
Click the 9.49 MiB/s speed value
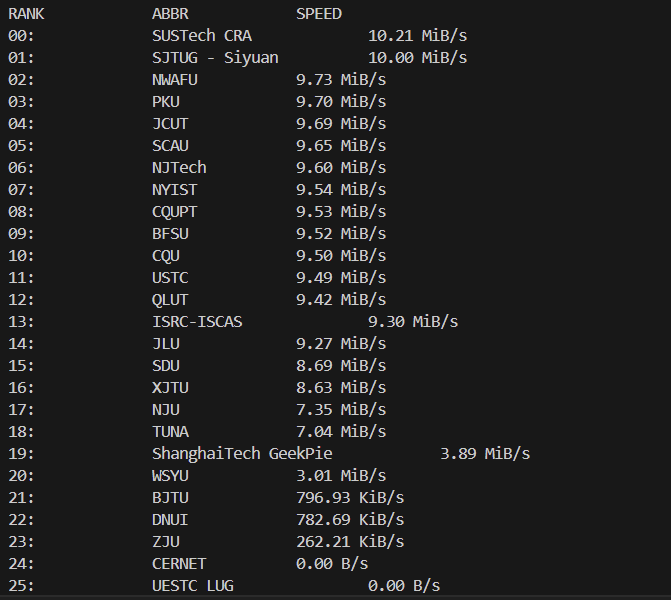341,278
